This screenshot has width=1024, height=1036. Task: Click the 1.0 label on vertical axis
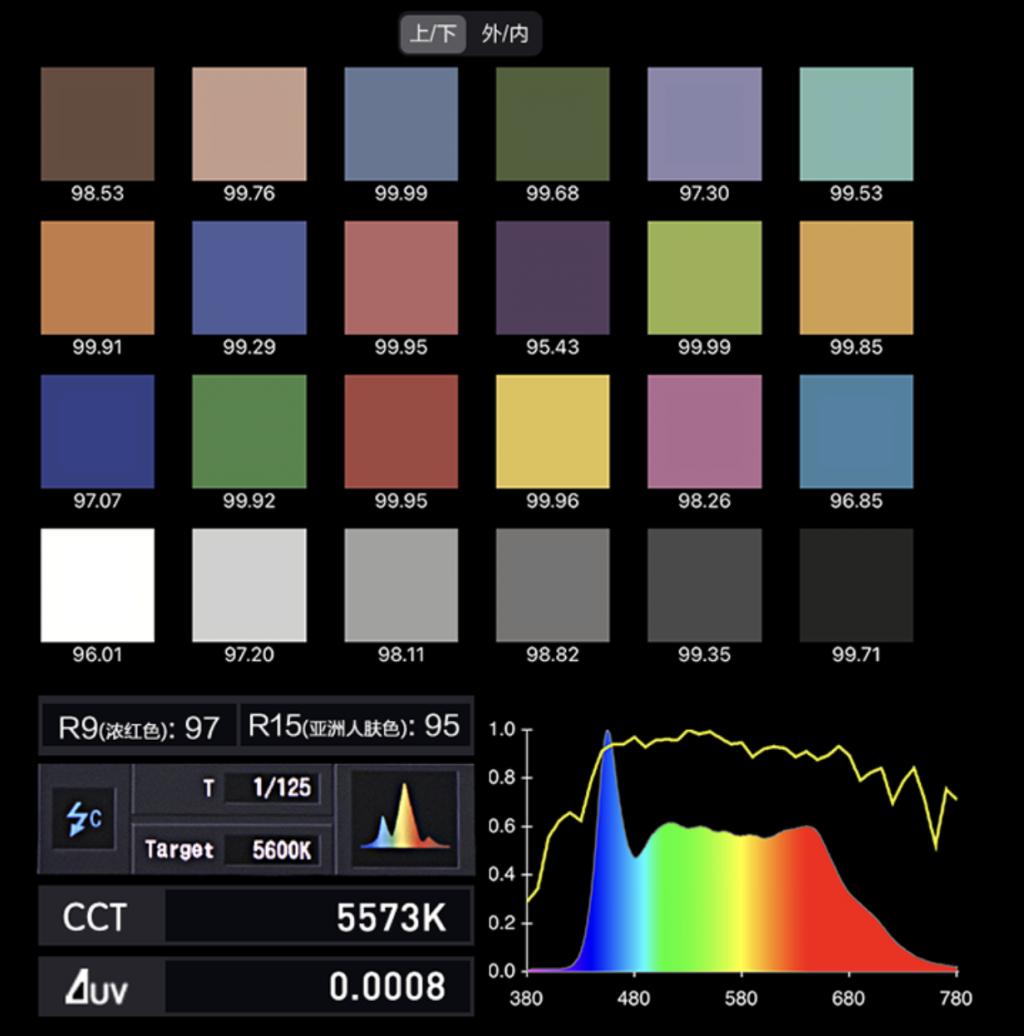pyautogui.click(x=502, y=729)
